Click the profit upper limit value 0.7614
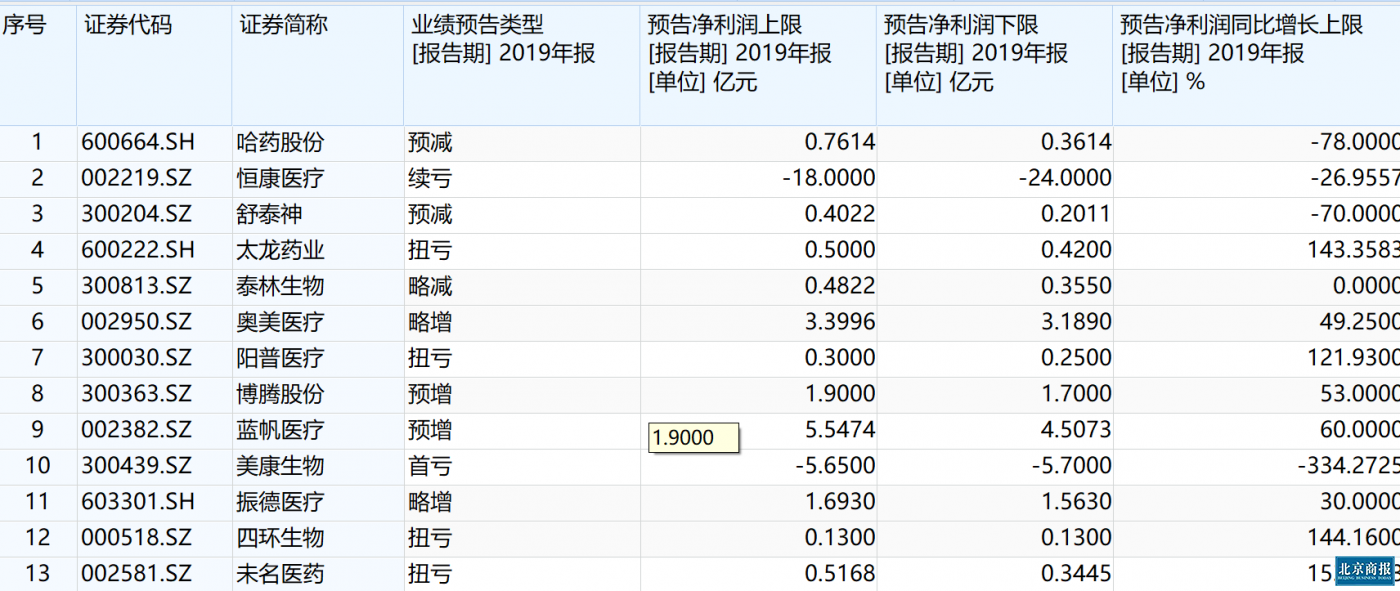The width and height of the screenshot is (1400, 591). (x=840, y=143)
